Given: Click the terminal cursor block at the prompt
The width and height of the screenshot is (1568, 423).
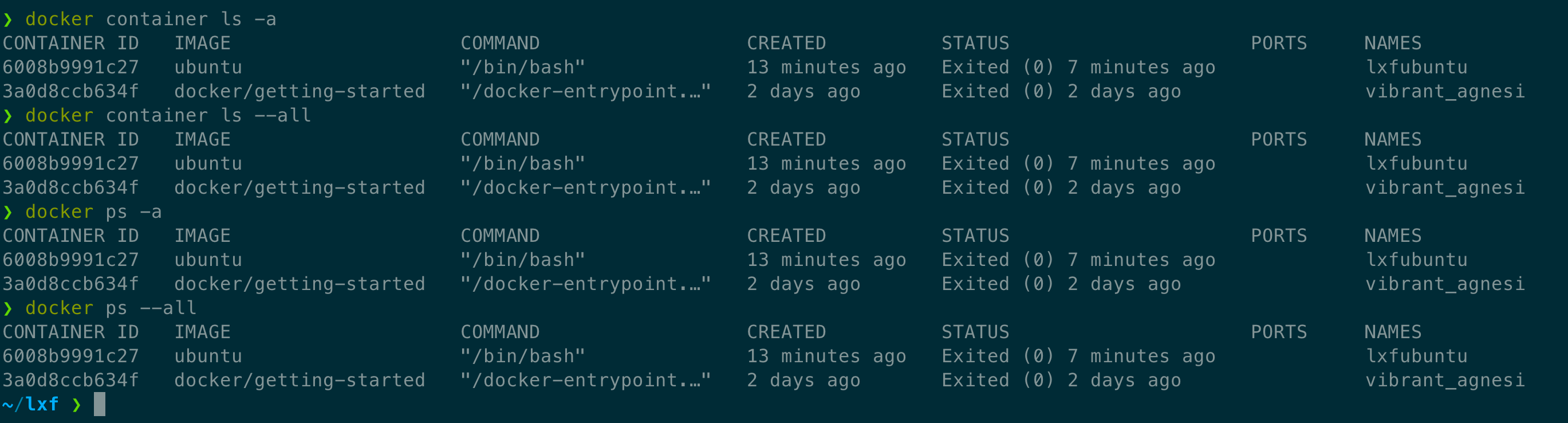Looking at the screenshot, I should point(100,404).
